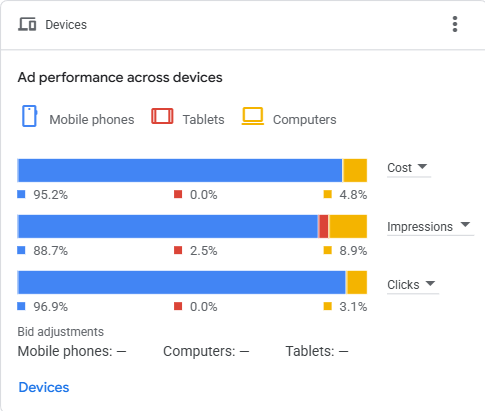This screenshot has width=485, height=411.
Task: Click the yellow Computers laptop legend icon
Action: tap(253, 116)
